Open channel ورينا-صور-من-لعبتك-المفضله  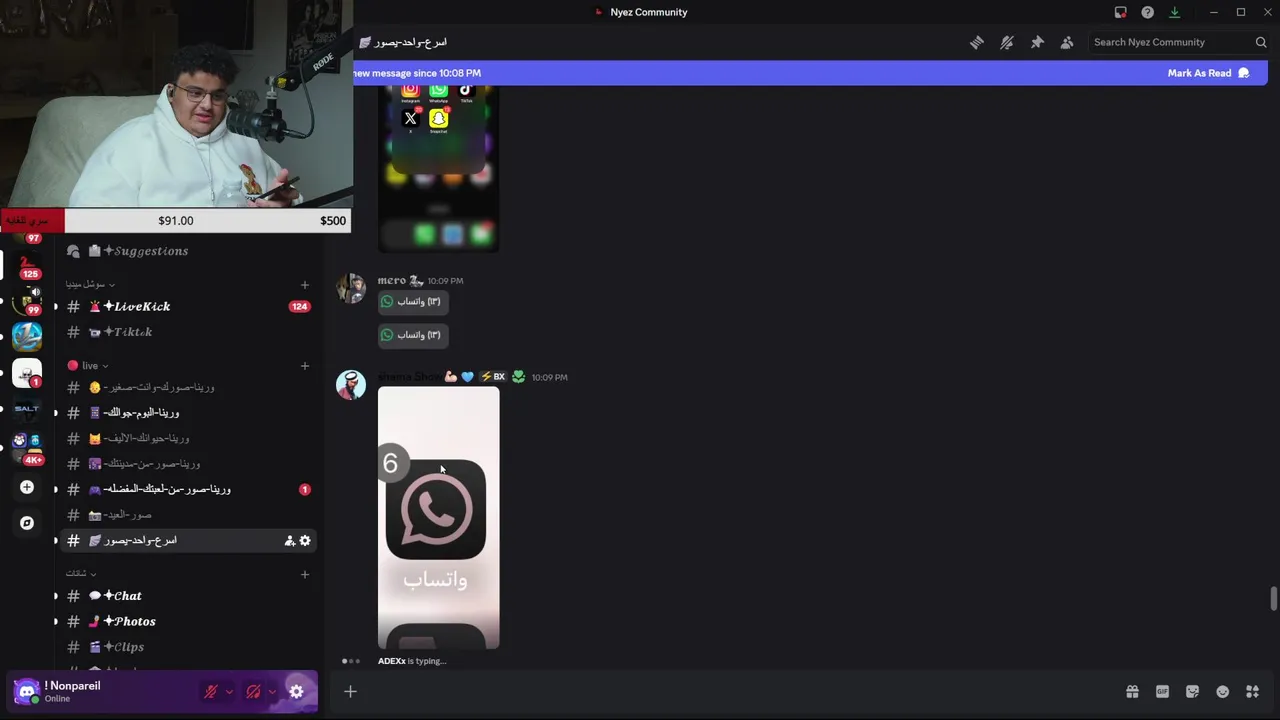point(188,489)
